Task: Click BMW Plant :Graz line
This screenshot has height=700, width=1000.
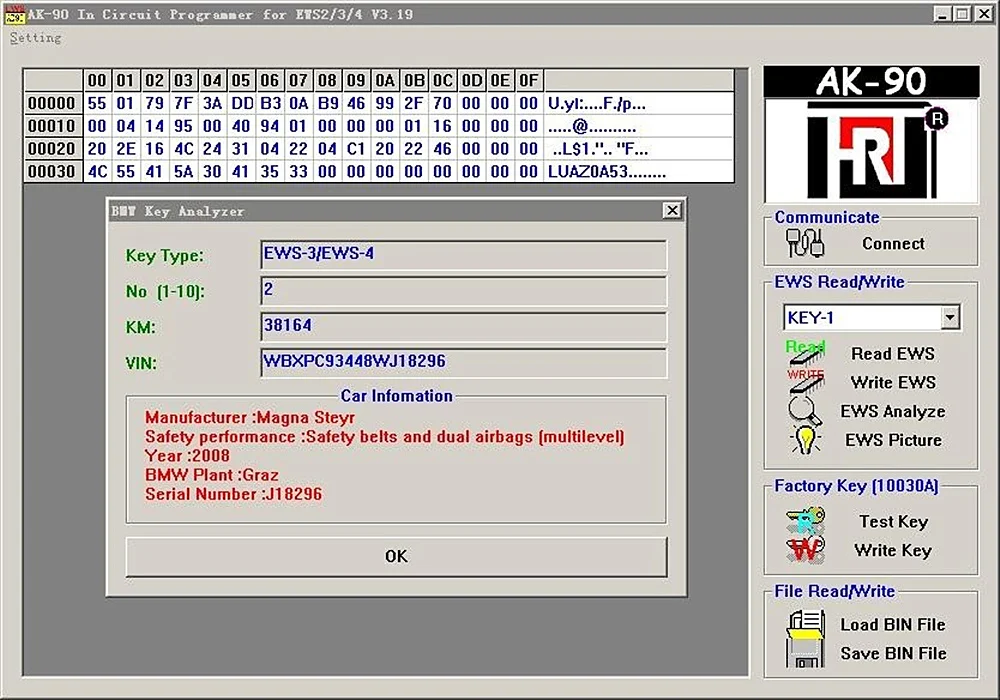Action: coord(212,475)
